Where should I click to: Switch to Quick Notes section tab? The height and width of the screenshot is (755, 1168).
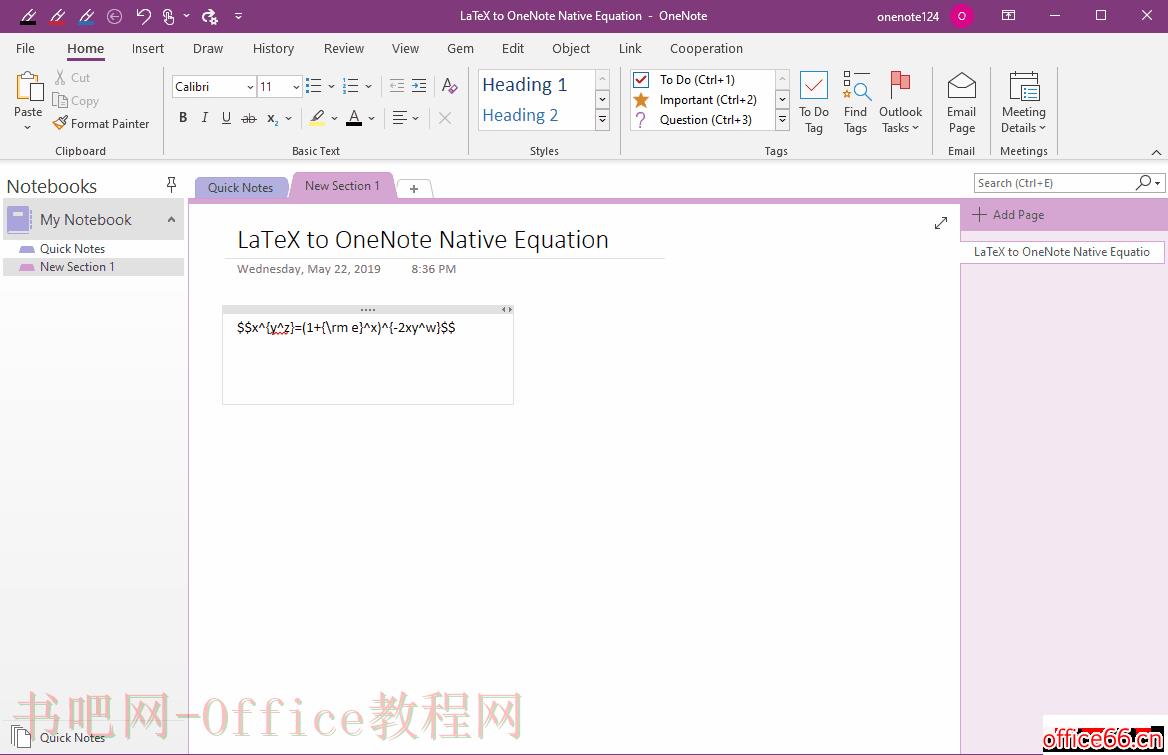241,188
